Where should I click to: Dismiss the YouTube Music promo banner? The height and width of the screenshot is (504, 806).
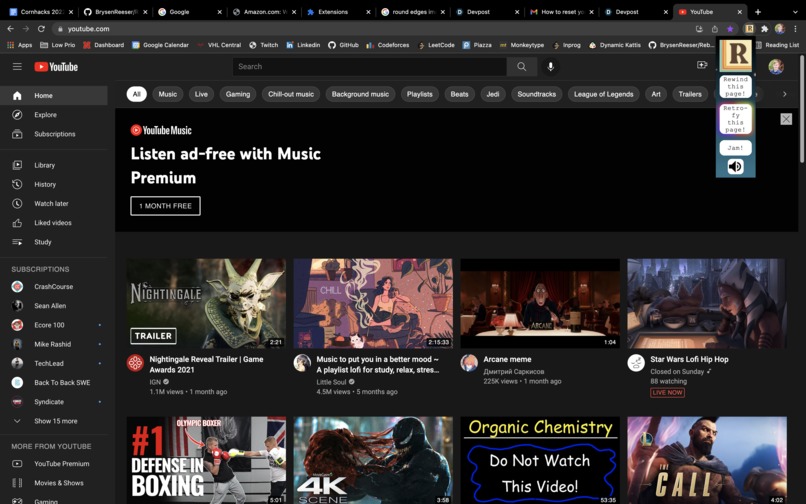(786, 119)
